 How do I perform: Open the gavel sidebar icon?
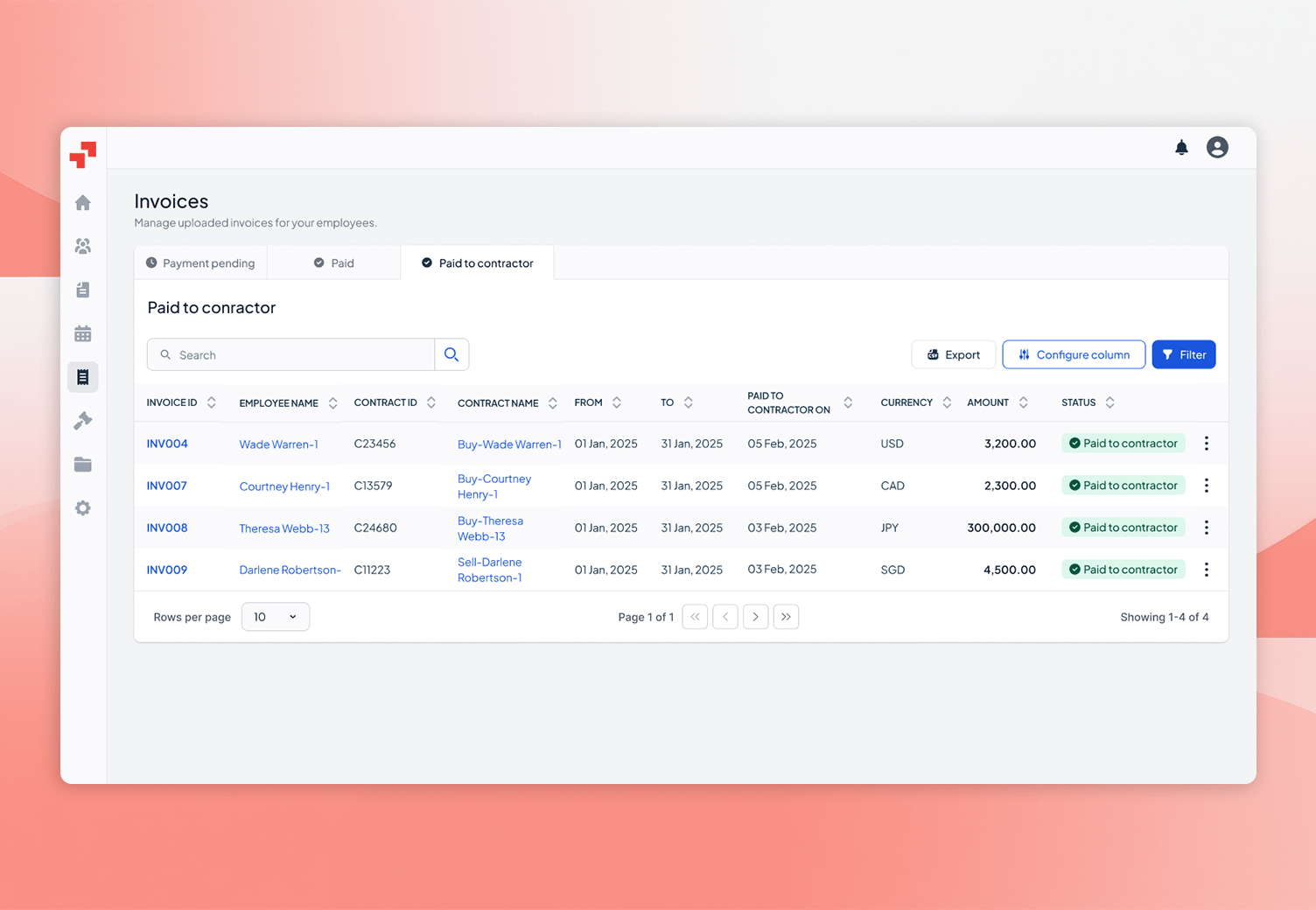click(83, 421)
